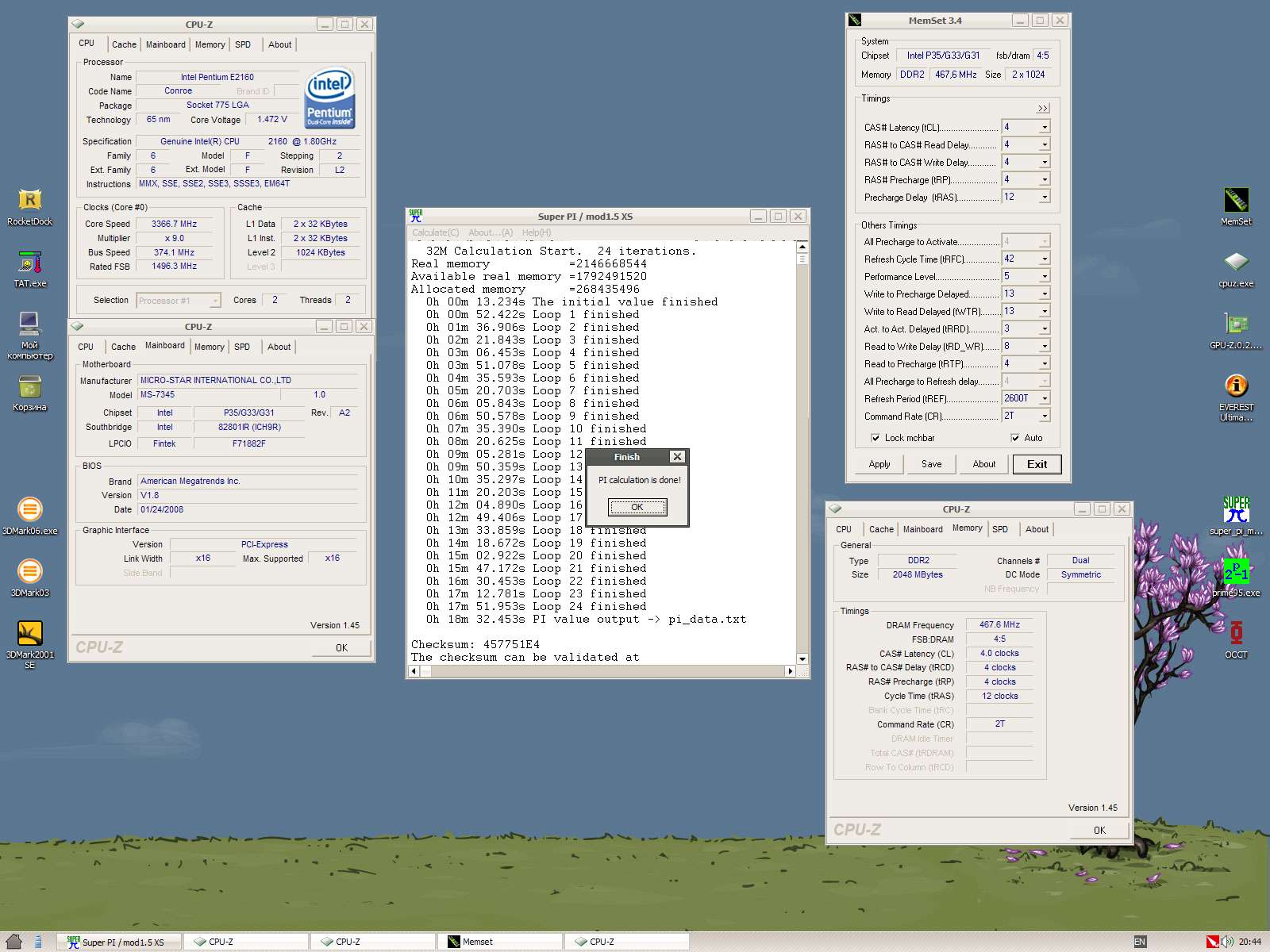1270x952 pixels.
Task: Click the volume speaker tray icon
Action: coord(1227,942)
